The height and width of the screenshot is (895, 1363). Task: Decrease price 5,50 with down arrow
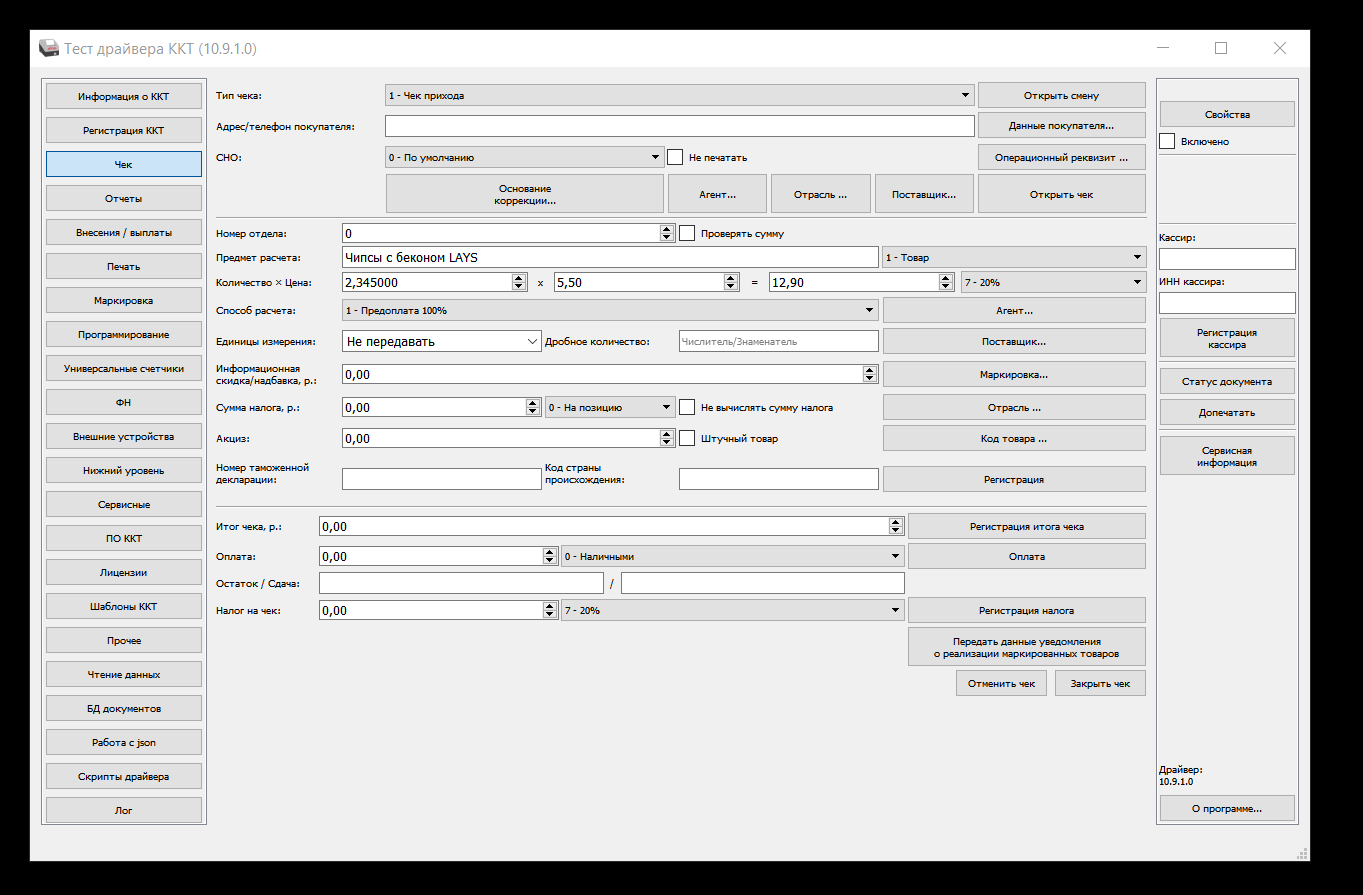point(733,287)
